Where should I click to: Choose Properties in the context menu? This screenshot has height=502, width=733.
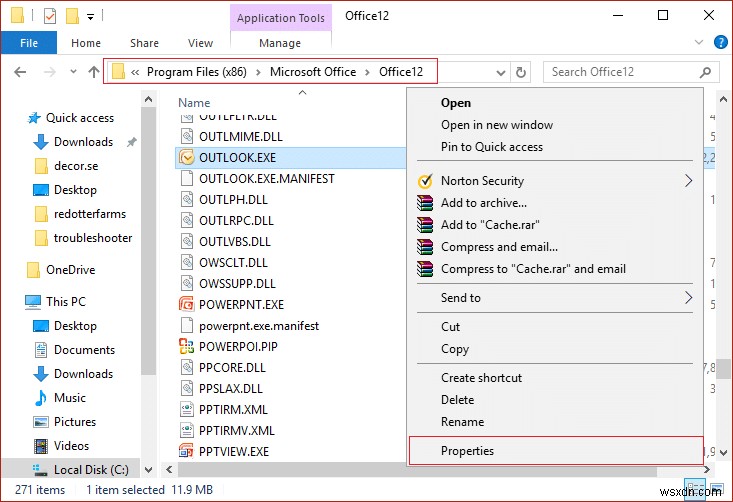(x=556, y=451)
